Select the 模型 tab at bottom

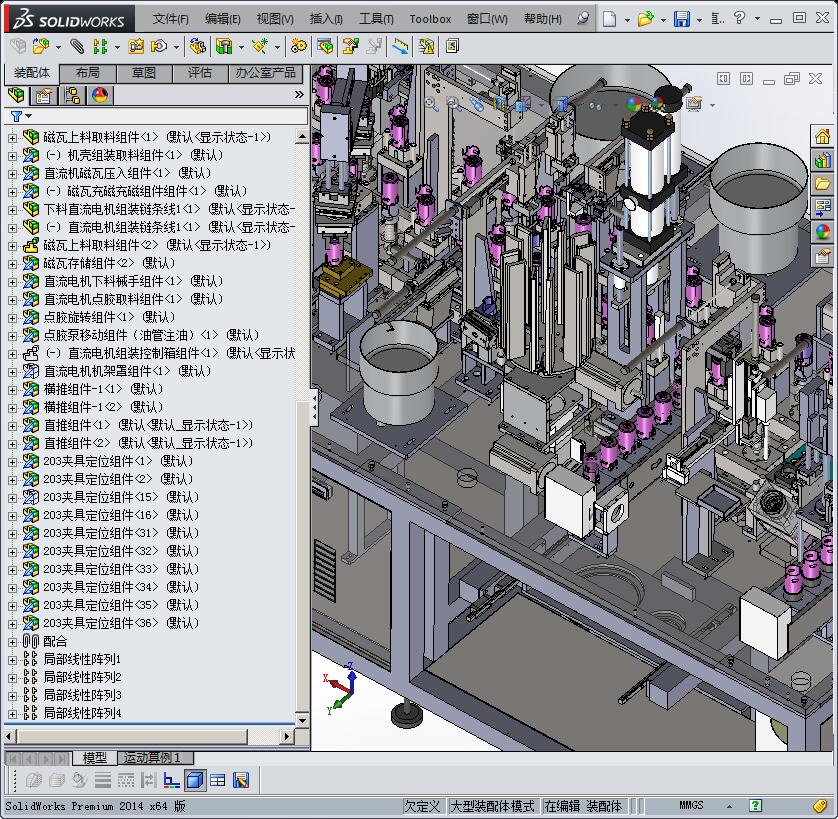coord(95,758)
